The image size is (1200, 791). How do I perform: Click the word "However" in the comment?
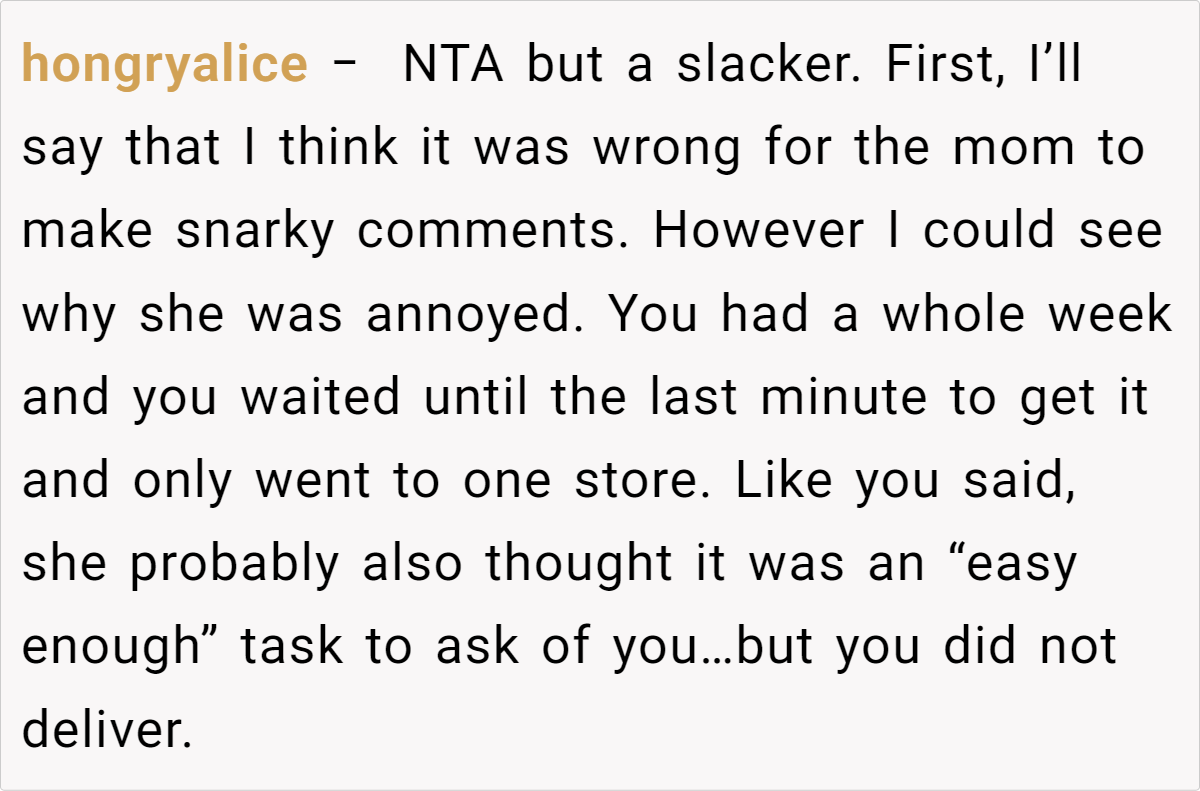coord(759,232)
